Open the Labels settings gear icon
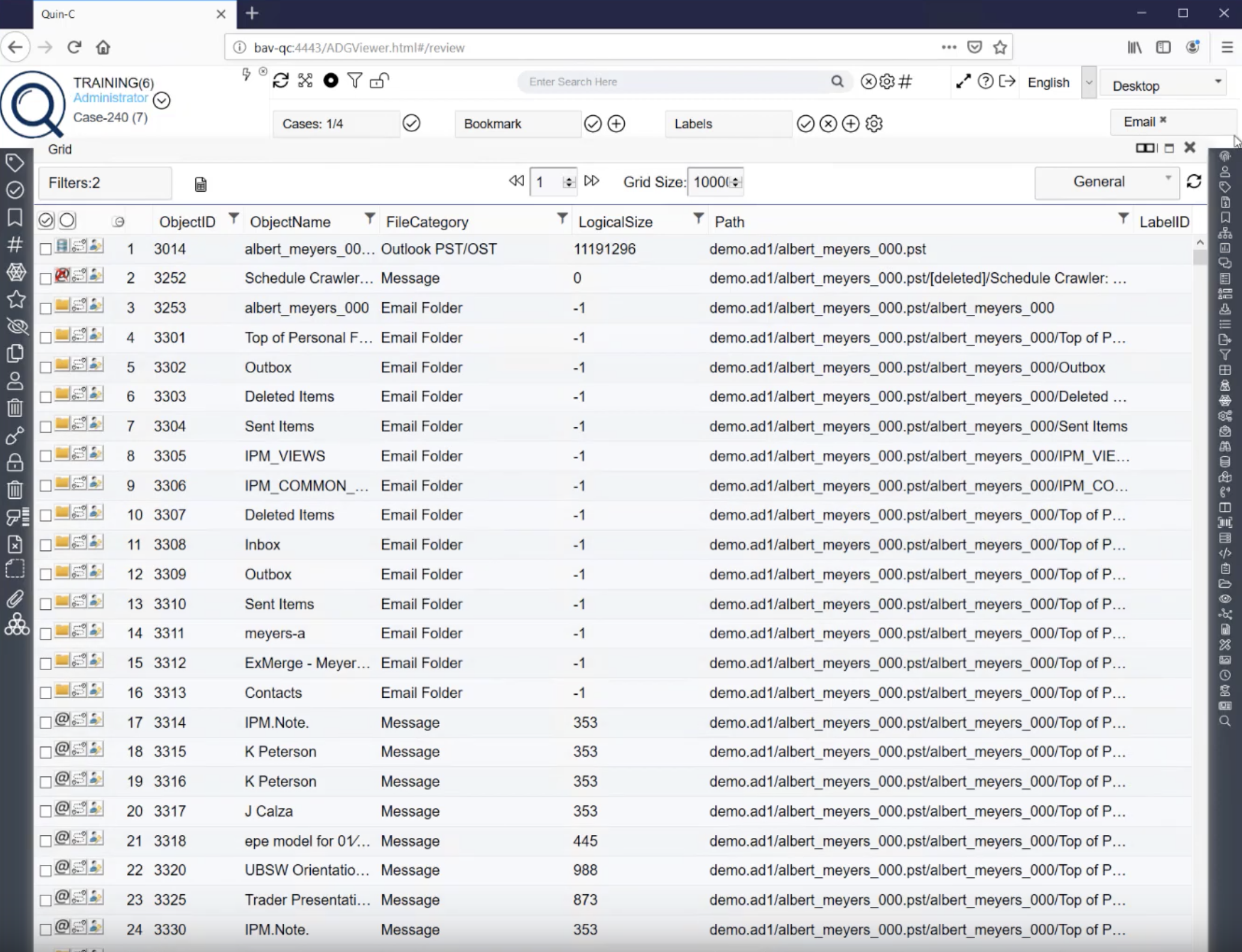 874,124
